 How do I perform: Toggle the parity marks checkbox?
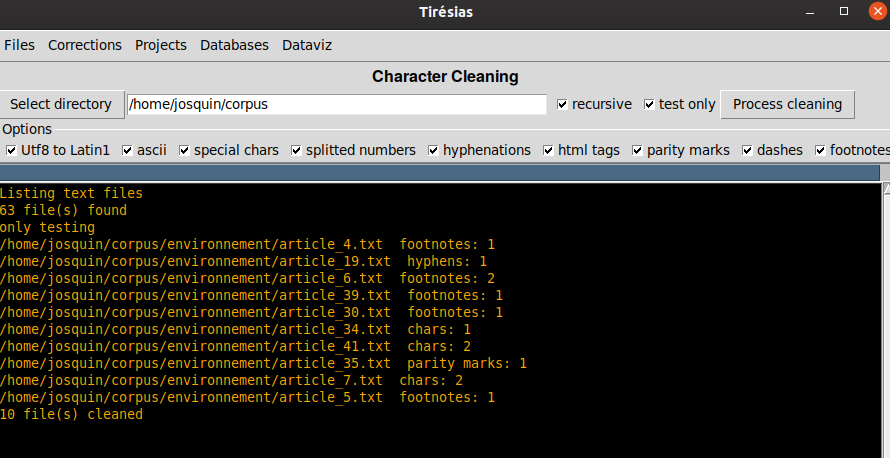coord(637,150)
